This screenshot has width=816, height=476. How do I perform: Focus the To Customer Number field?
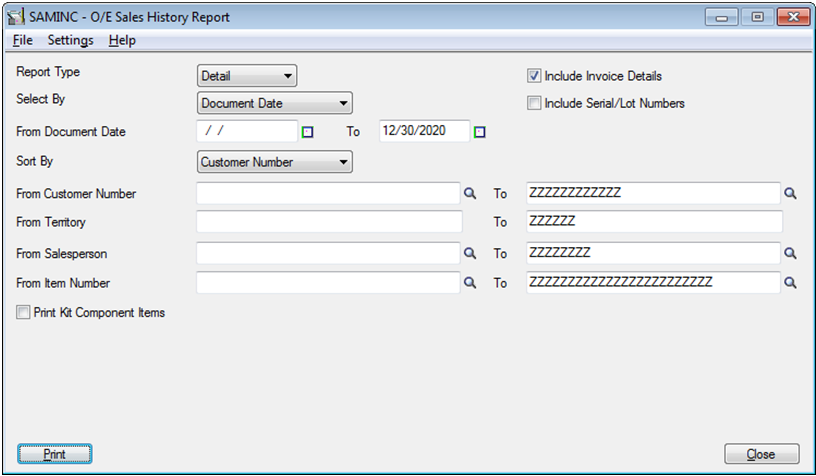[653, 194]
